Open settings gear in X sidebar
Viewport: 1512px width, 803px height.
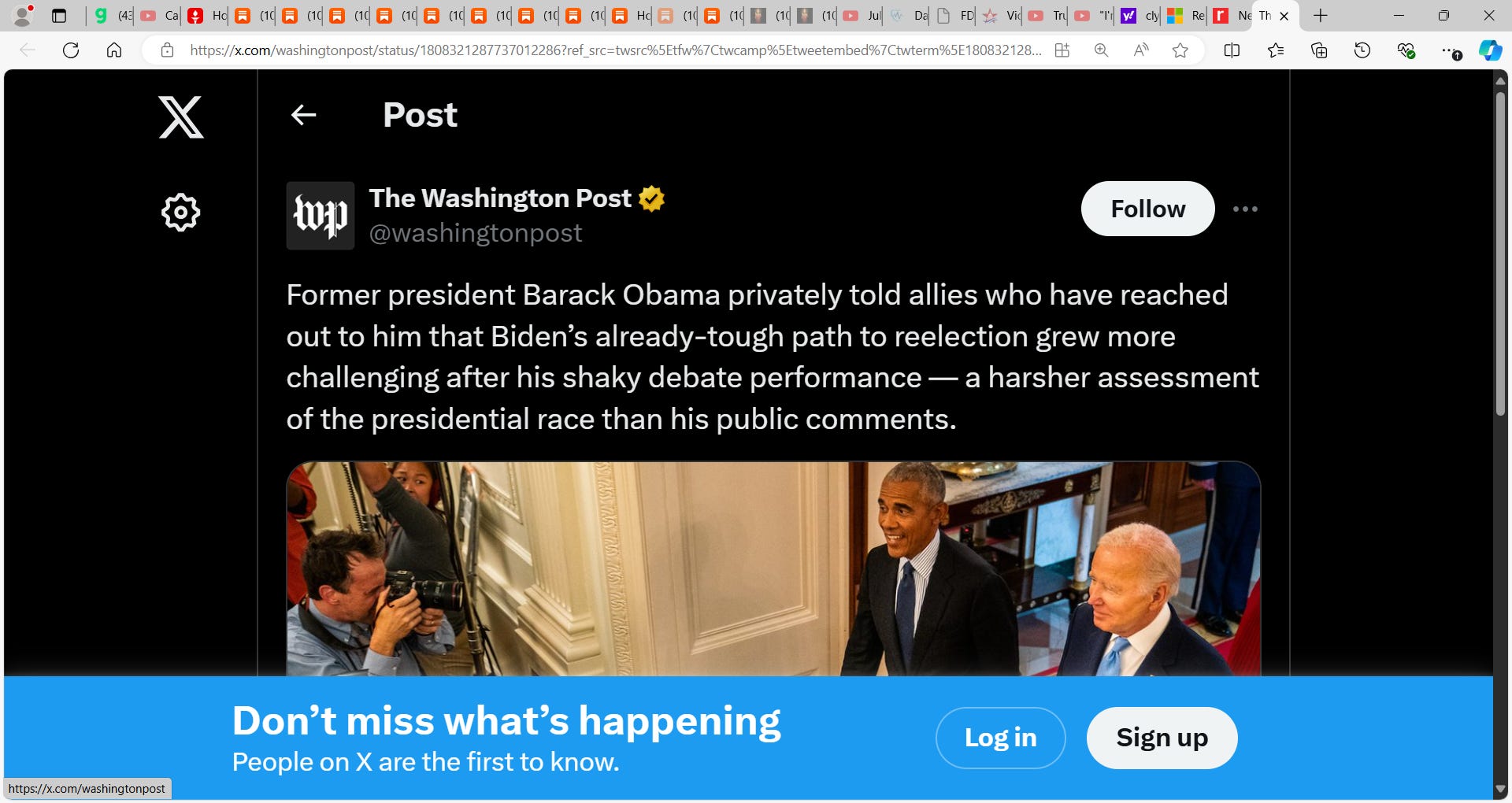pos(180,212)
